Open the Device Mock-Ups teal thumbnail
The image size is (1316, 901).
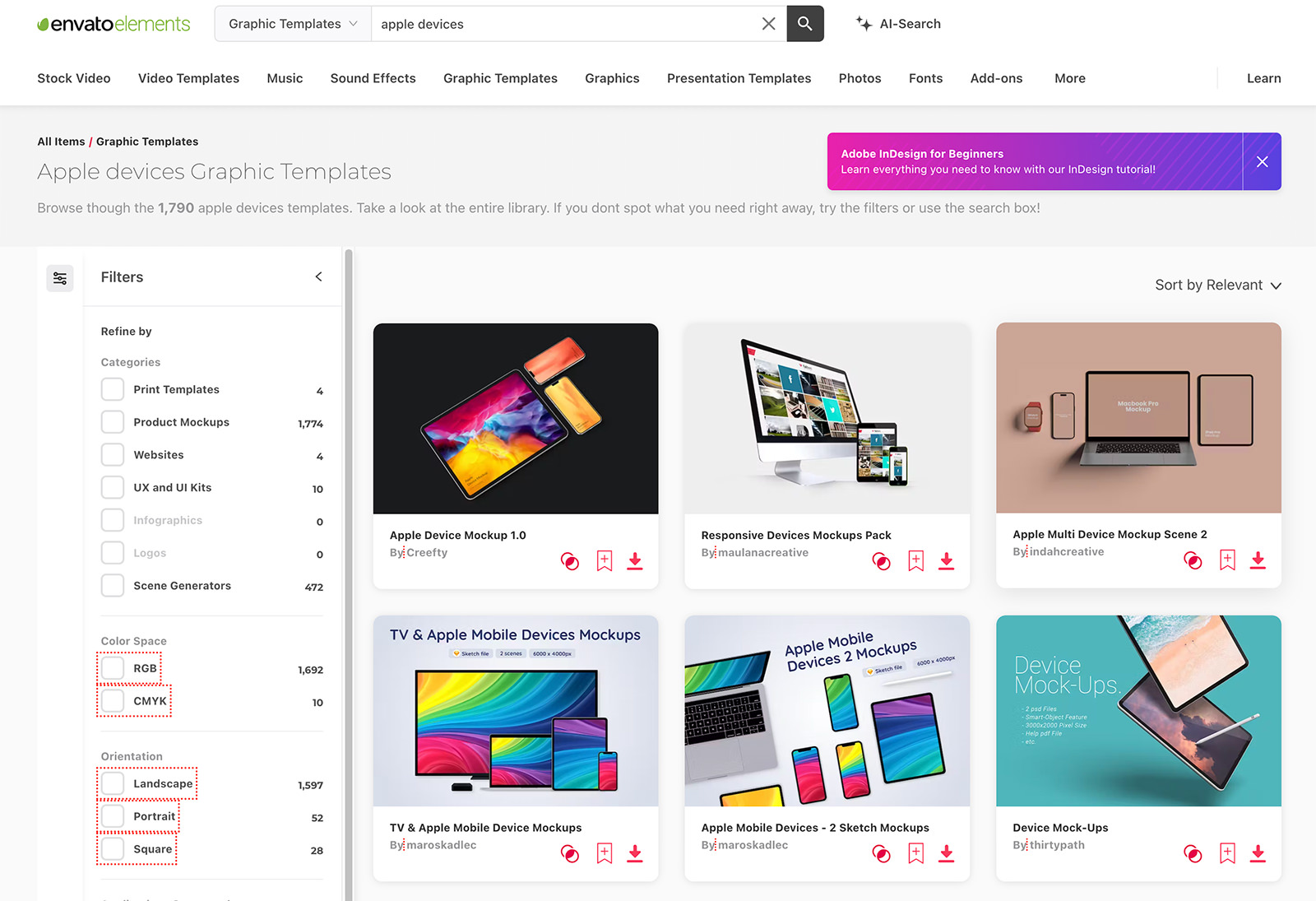(1138, 711)
